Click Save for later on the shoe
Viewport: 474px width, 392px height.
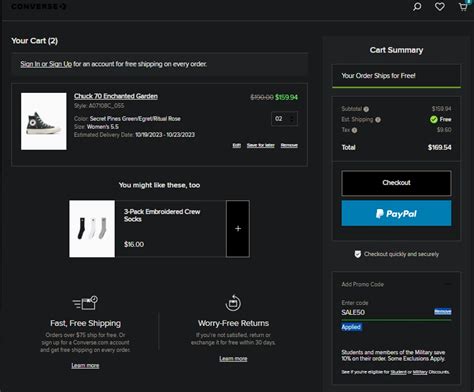(261, 145)
